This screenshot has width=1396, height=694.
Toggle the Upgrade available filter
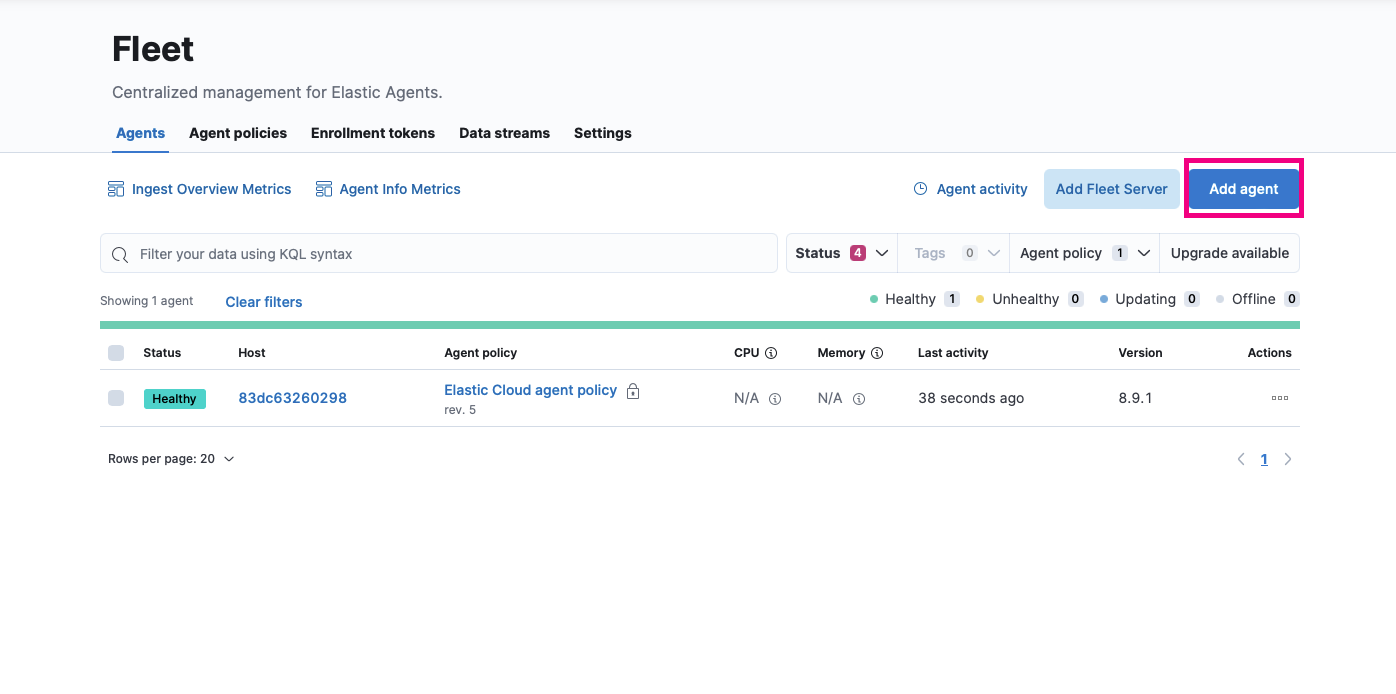(1229, 253)
